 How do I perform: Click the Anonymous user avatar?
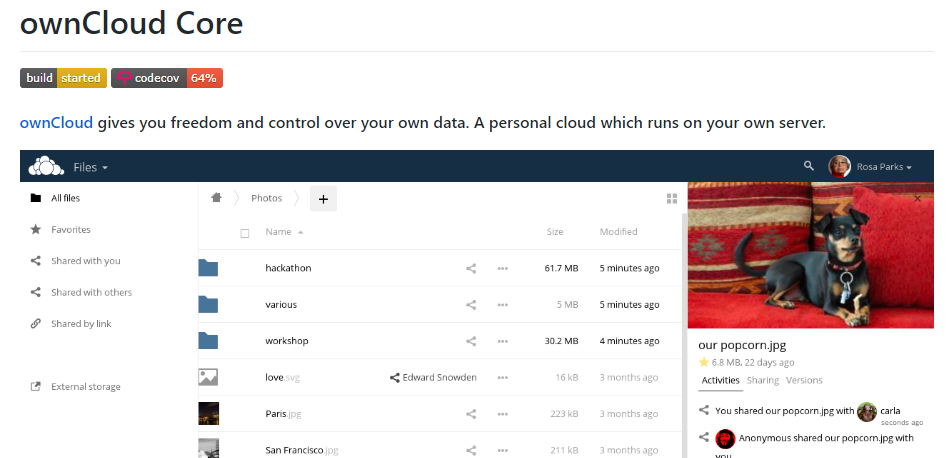coord(725,439)
